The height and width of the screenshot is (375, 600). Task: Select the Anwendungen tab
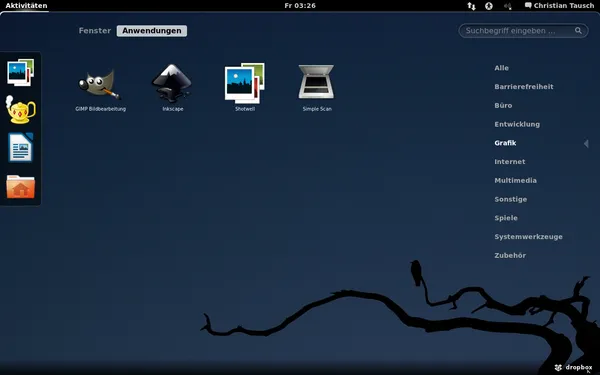coord(152,31)
